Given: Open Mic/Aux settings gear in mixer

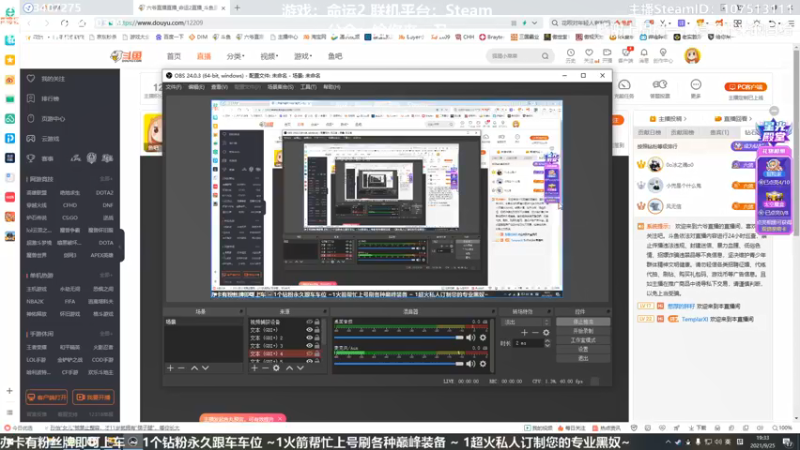Looking at the screenshot, I should click(483, 364).
